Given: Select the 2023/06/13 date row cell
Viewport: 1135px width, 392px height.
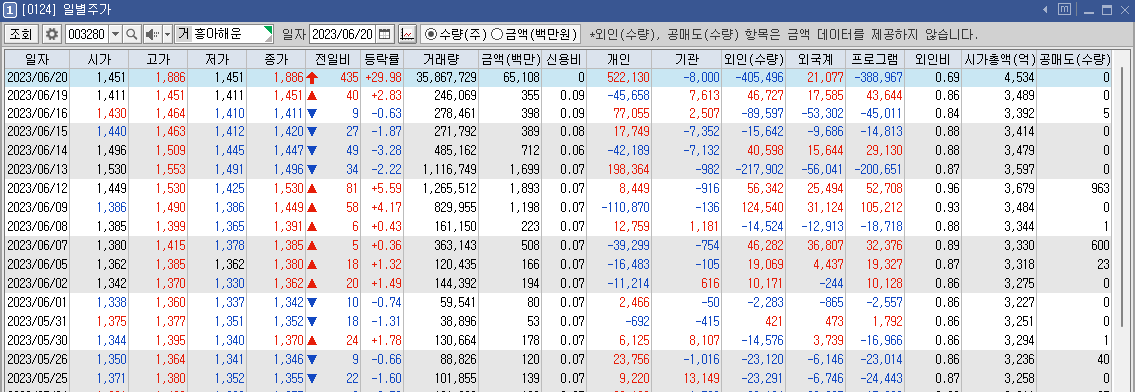Looking at the screenshot, I should point(37,169).
